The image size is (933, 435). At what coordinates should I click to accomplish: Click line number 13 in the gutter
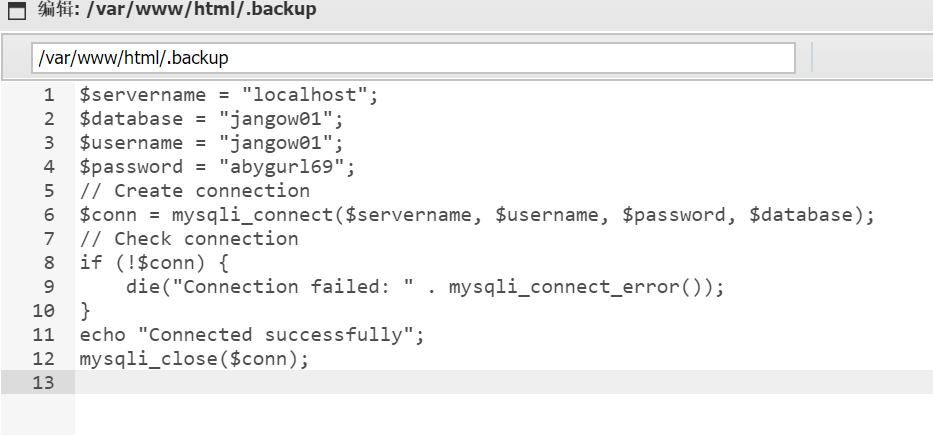click(x=43, y=383)
